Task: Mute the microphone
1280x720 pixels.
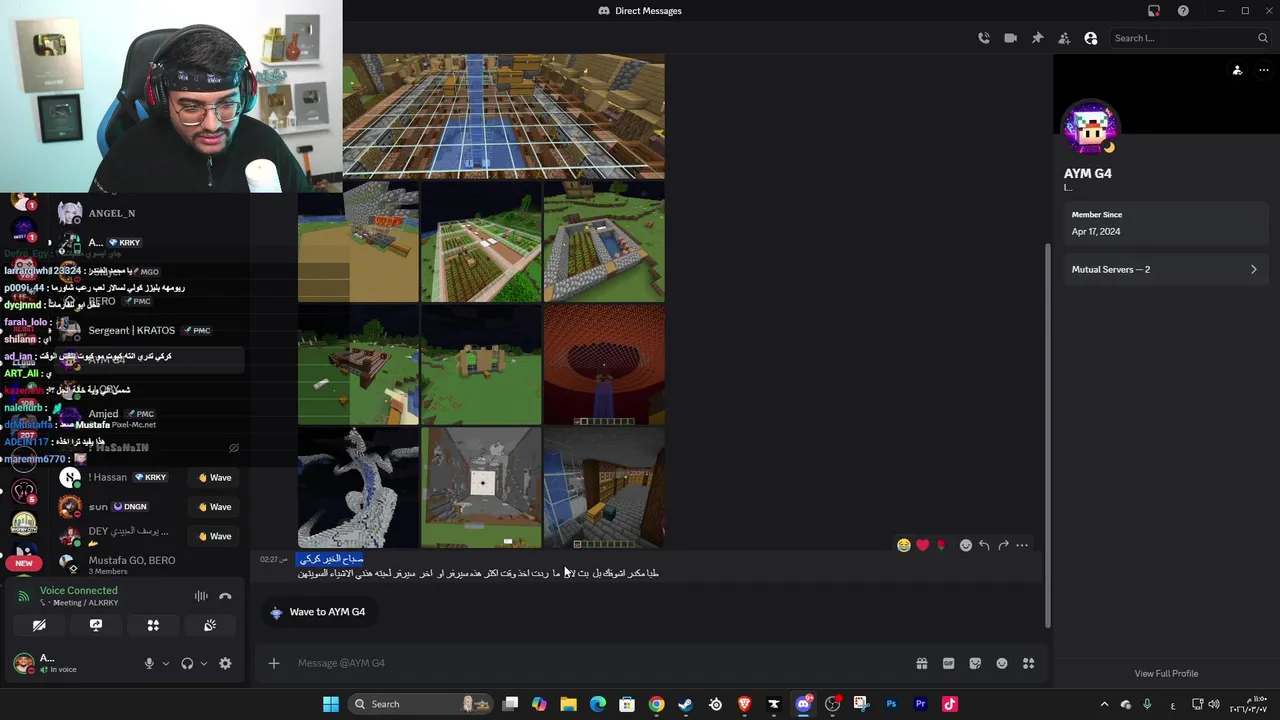Action: [149, 663]
